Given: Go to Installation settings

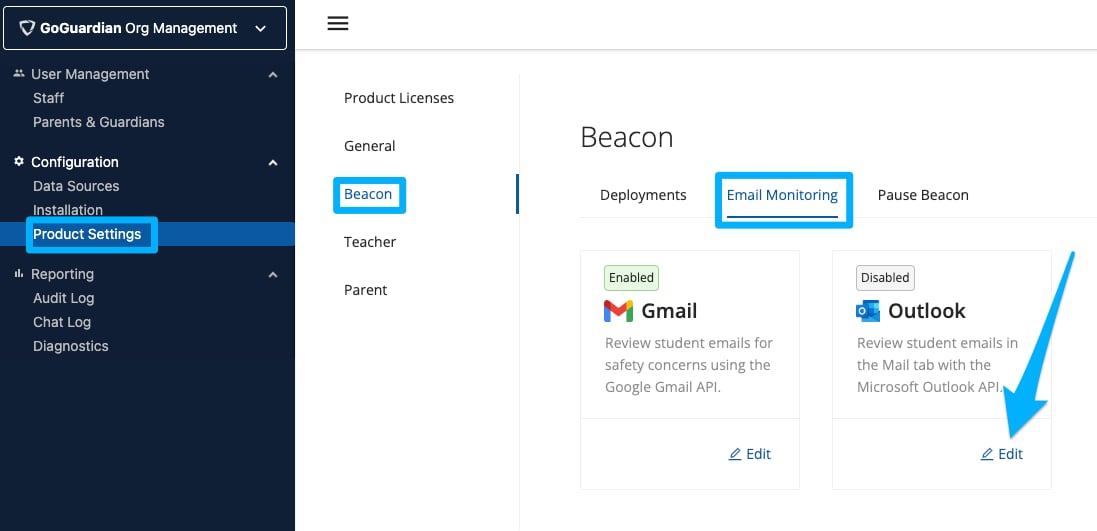Looking at the screenshot, I should tap(68, 210).
